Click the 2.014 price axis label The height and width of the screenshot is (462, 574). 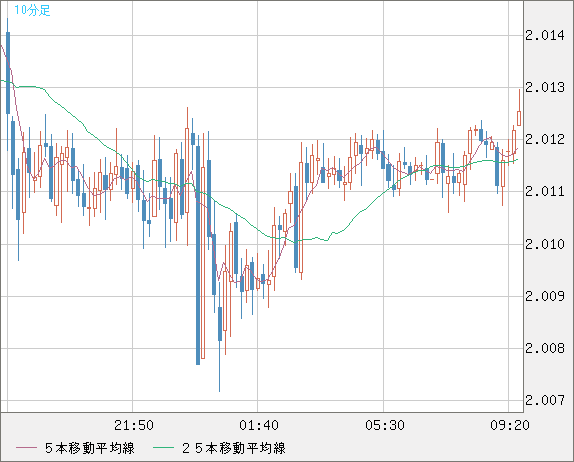click(x=545, y=36)
